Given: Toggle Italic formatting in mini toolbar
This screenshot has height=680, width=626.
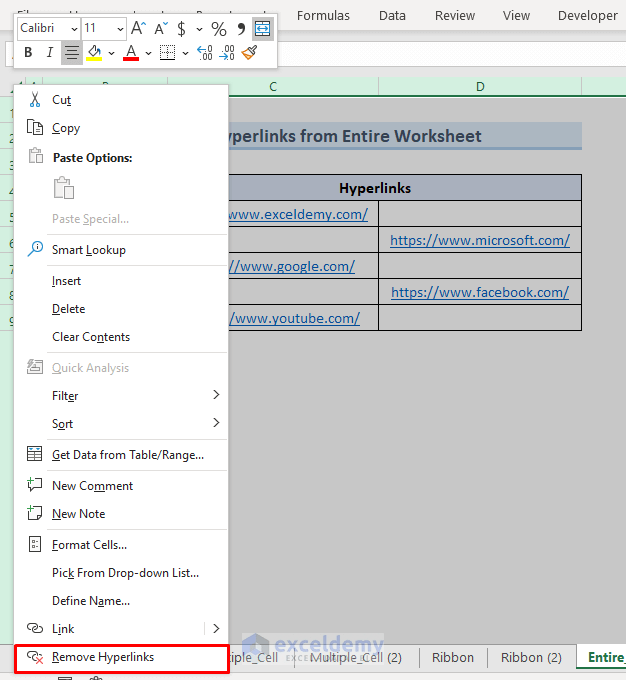Looking at the screenshot, I should pos(49,53).
